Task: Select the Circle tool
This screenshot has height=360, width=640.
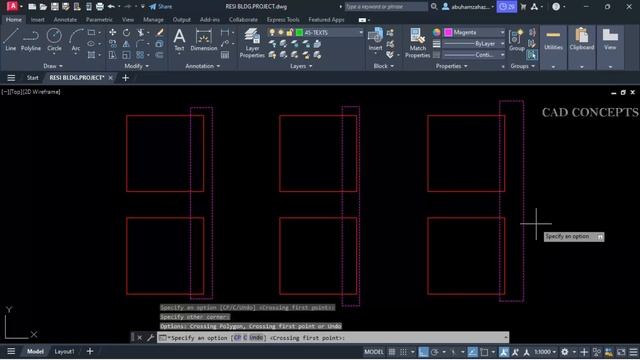Action: 54,40
